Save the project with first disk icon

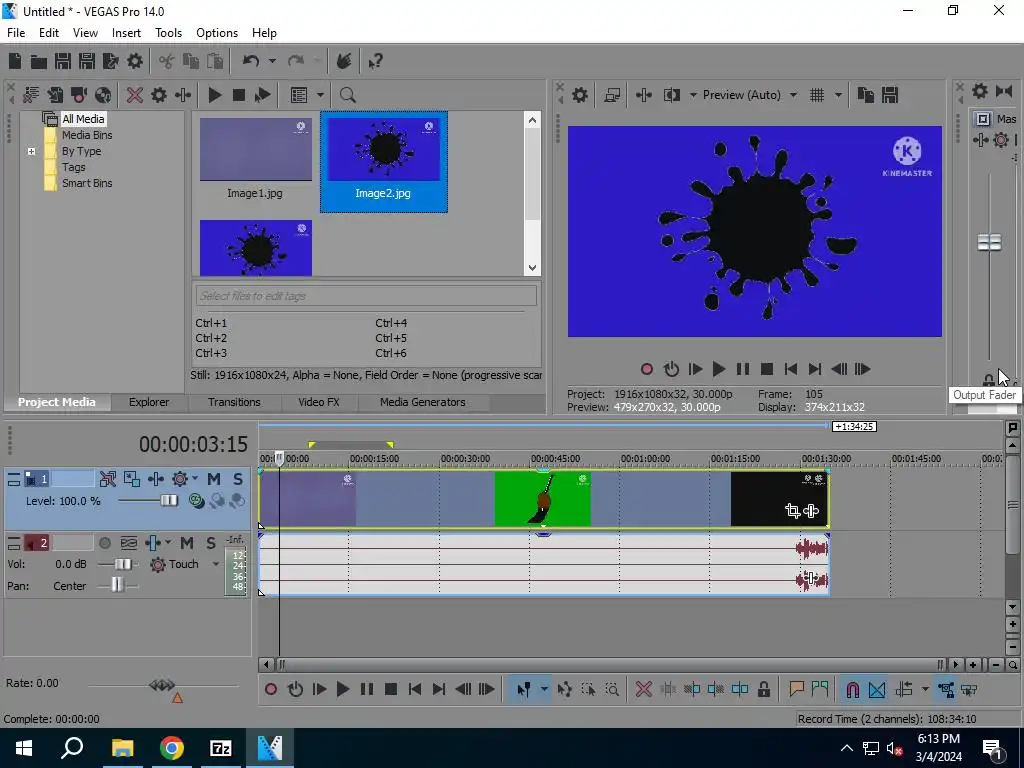[x=63, y=61]
